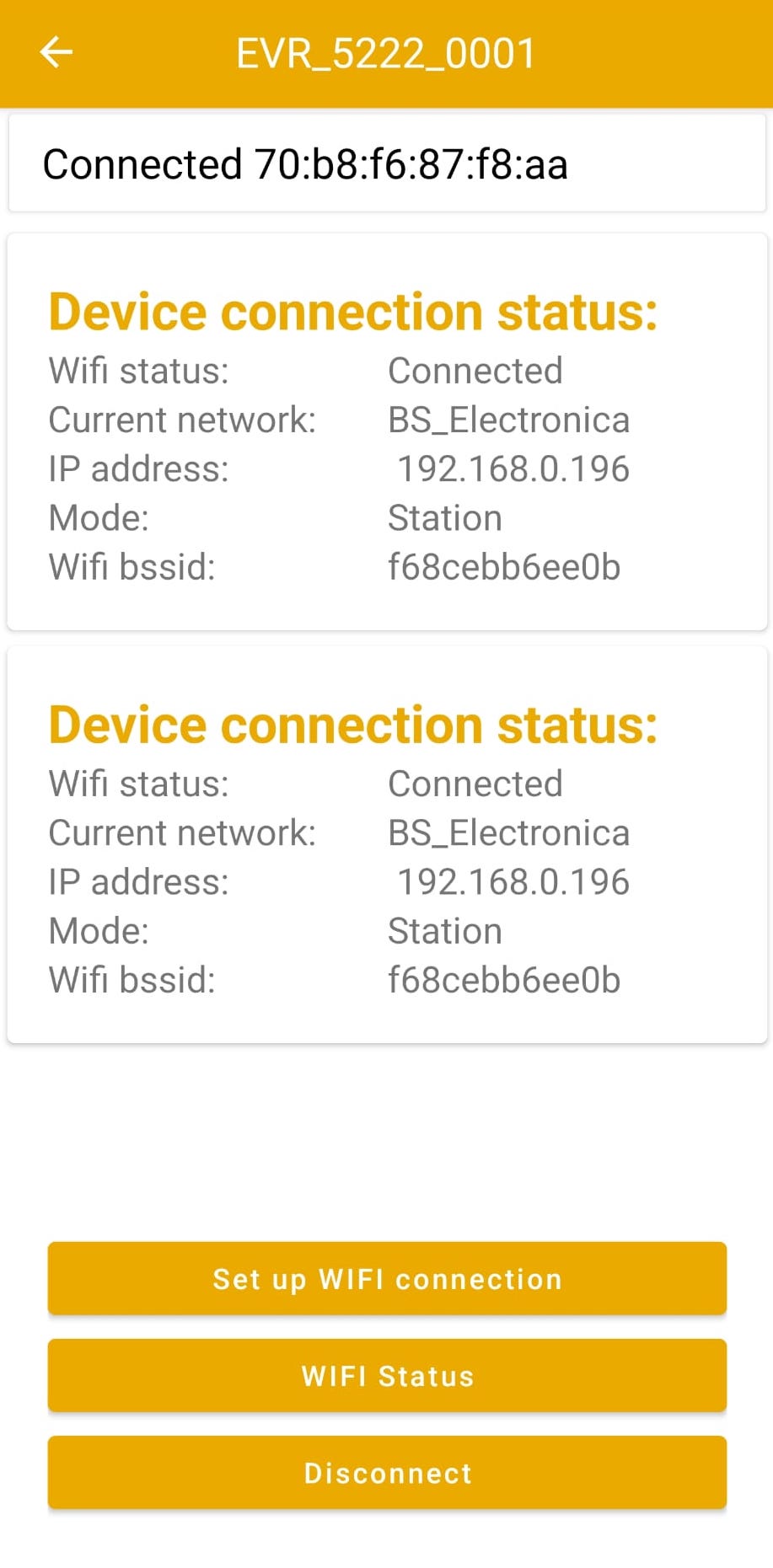The image size is (773, 1568).
Task: Click Wifi status Connected value in lower card
Action: (x=475, y=784)
